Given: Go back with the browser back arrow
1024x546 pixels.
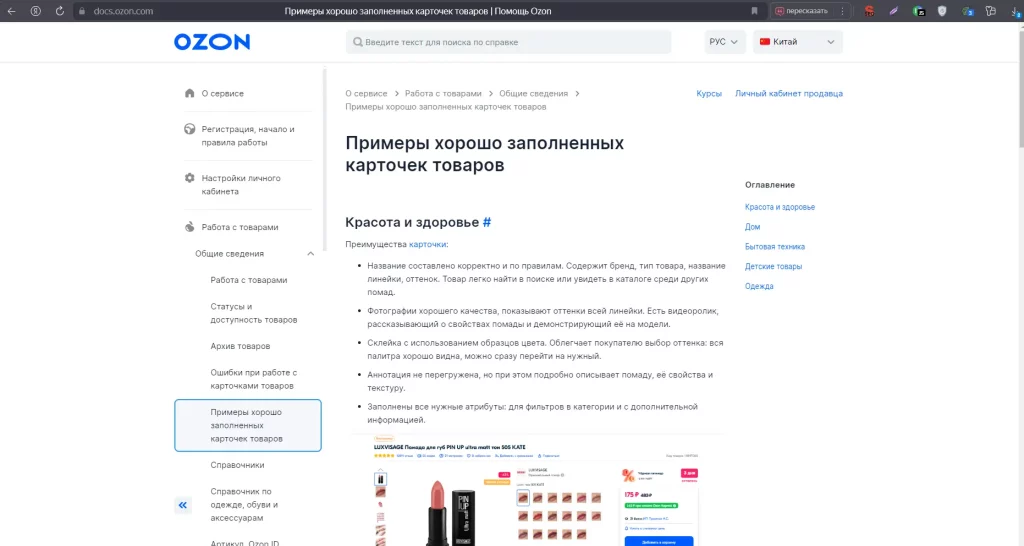Looking at the screenshot, I should 11,11.
